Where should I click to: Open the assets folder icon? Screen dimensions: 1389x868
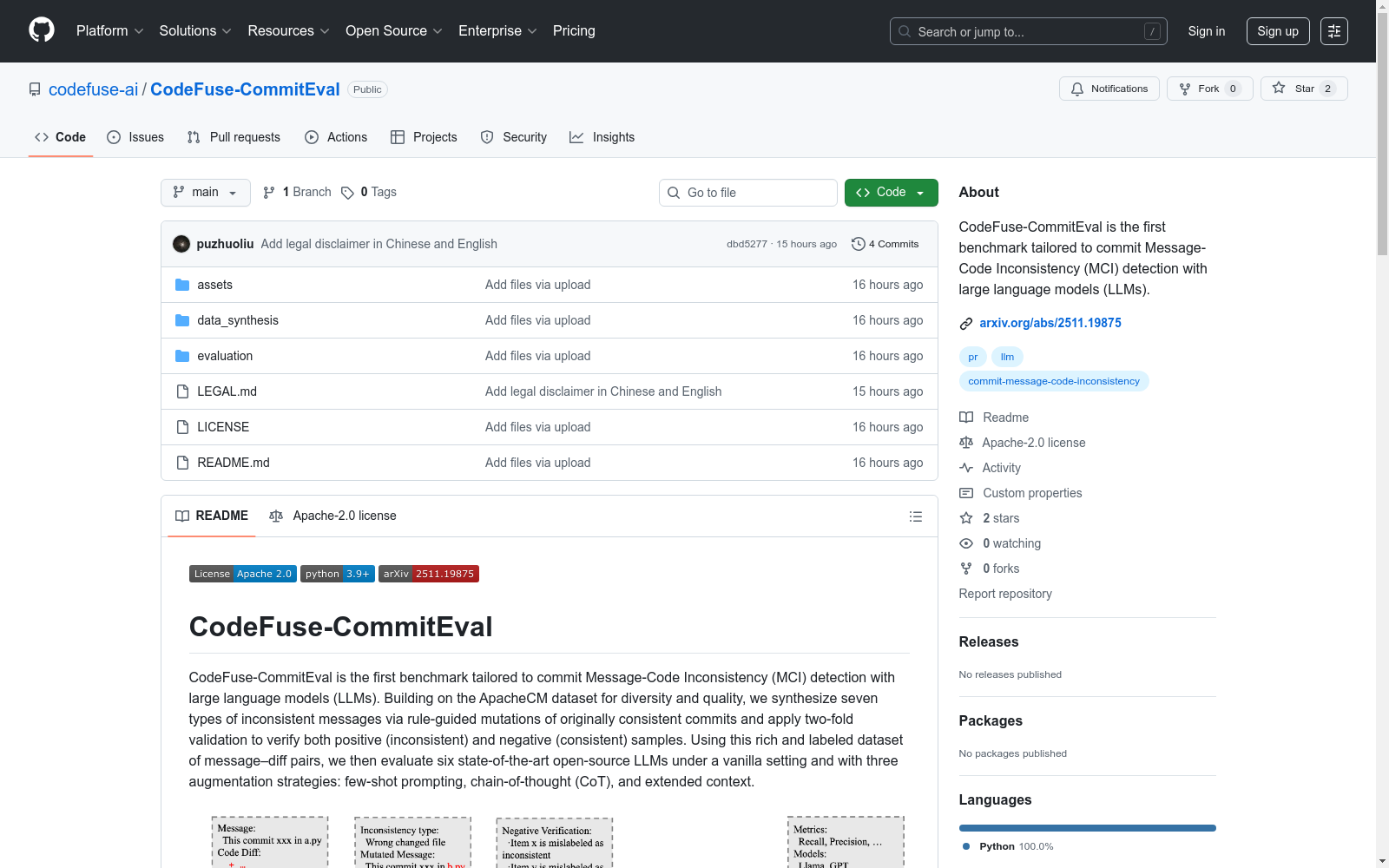coord(182,285)
